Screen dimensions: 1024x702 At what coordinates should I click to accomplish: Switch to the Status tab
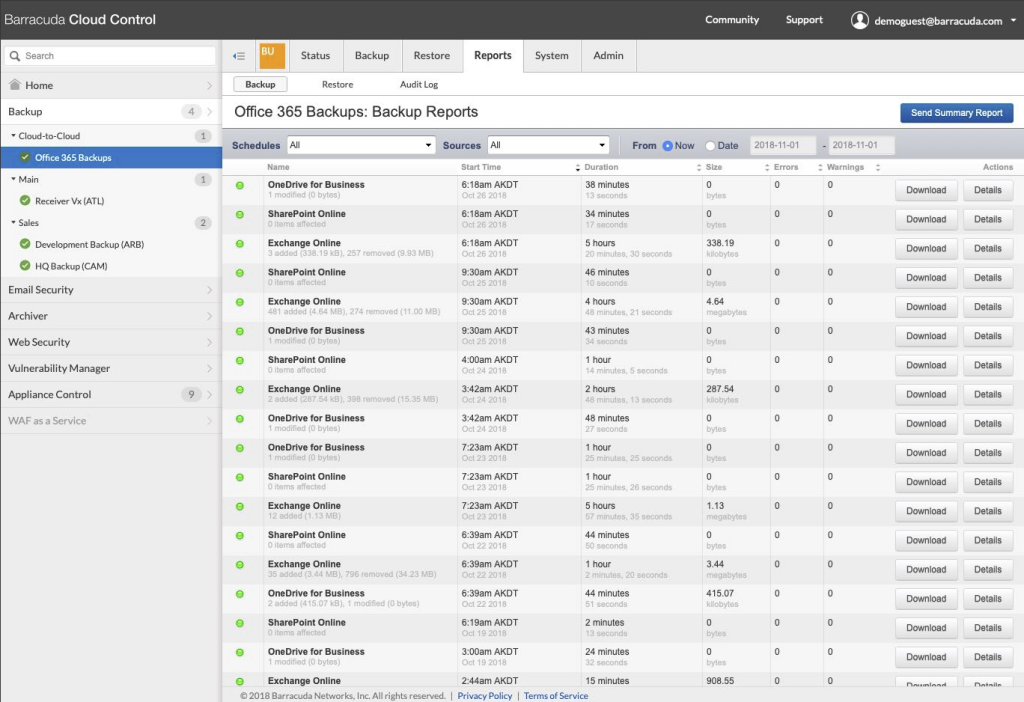click(x=315, y=56)
